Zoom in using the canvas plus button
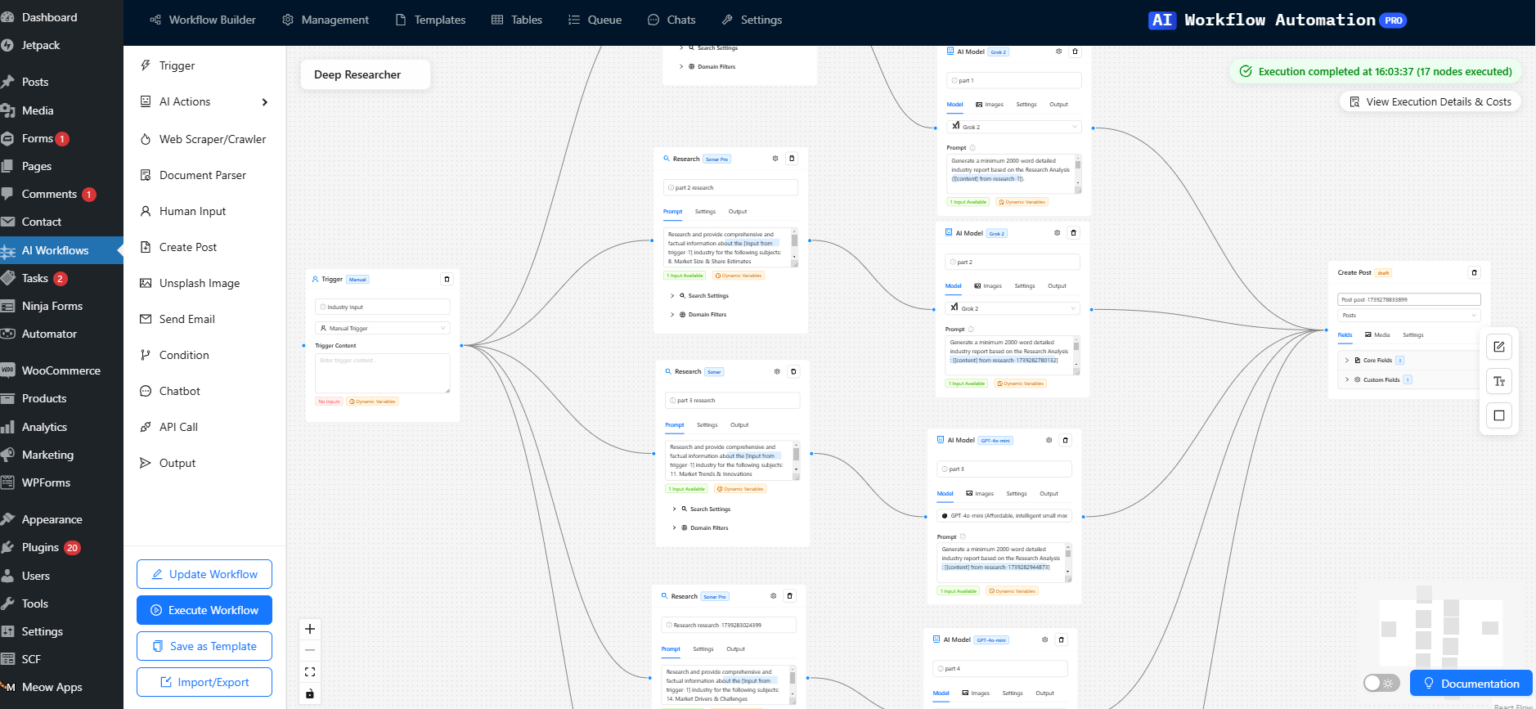Screen dimensions: 1536x709 coord(310,629)
